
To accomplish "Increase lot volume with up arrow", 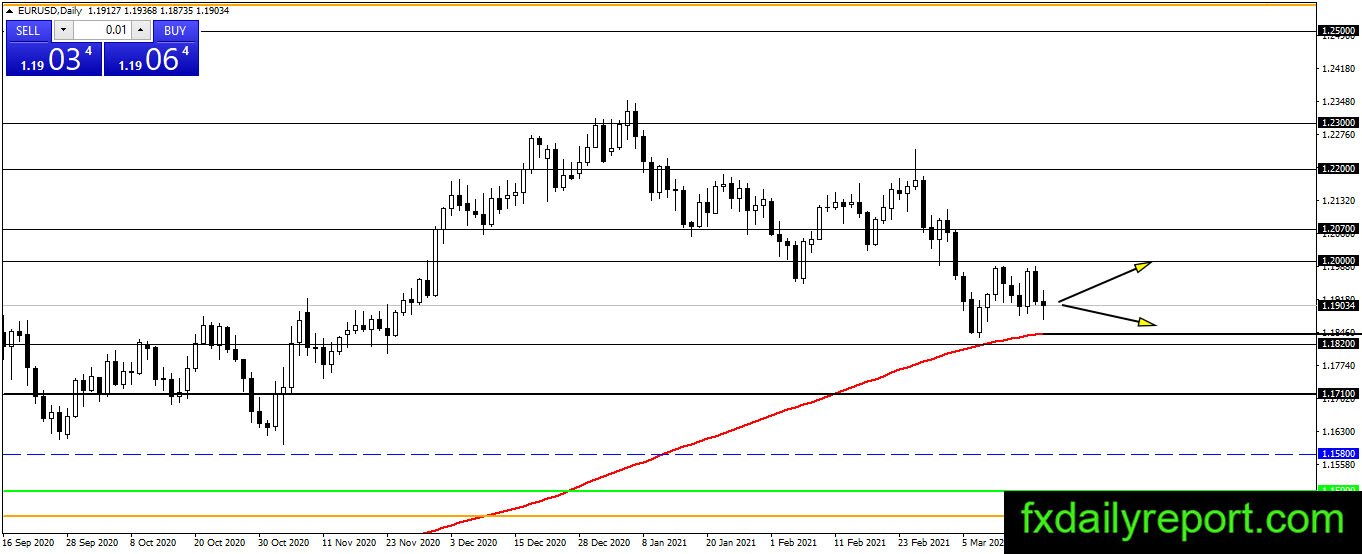I will 140,30.
